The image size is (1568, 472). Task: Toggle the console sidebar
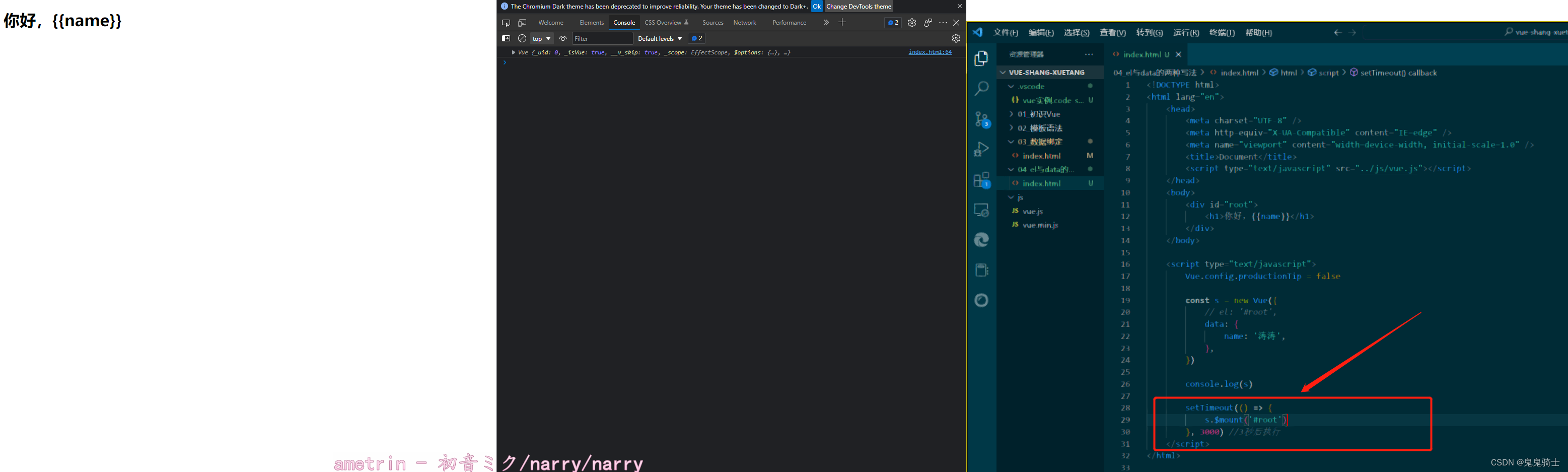[x=505, y=38]
